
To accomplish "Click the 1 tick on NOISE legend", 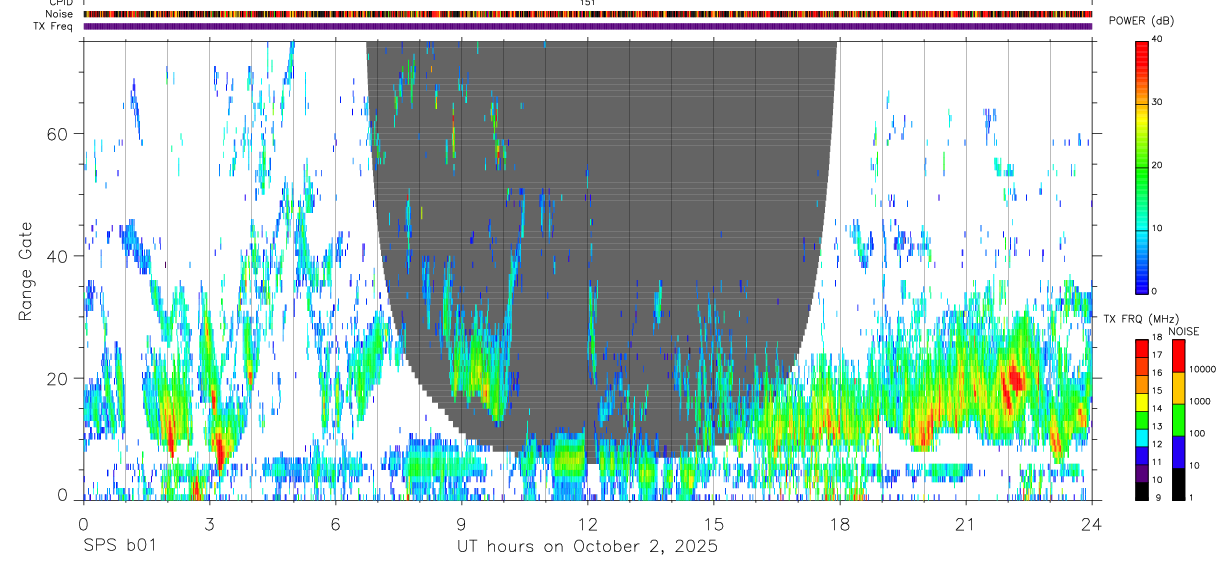I will click(1192, 497).
